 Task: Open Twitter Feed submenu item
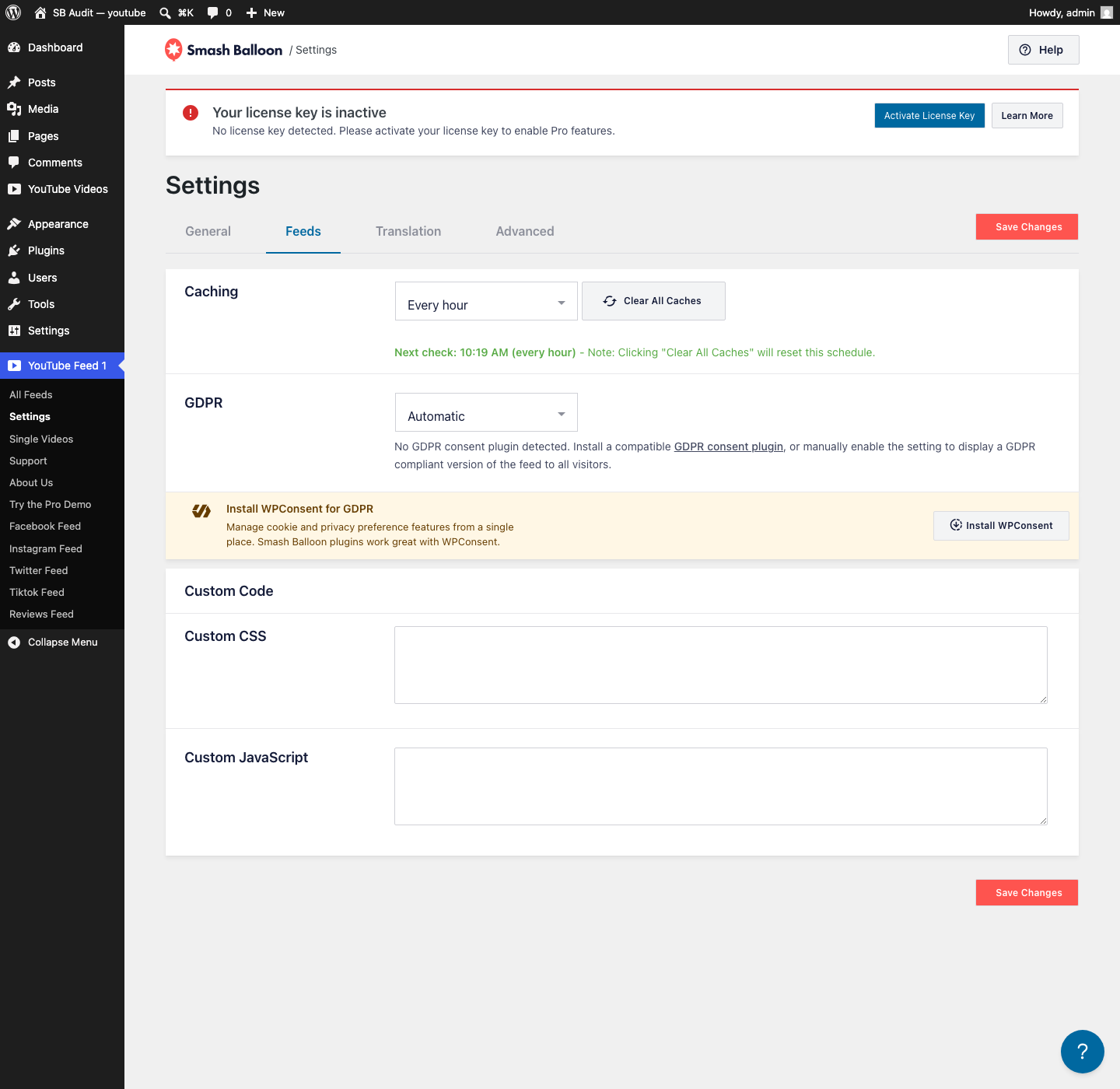[x=39, y=571]
